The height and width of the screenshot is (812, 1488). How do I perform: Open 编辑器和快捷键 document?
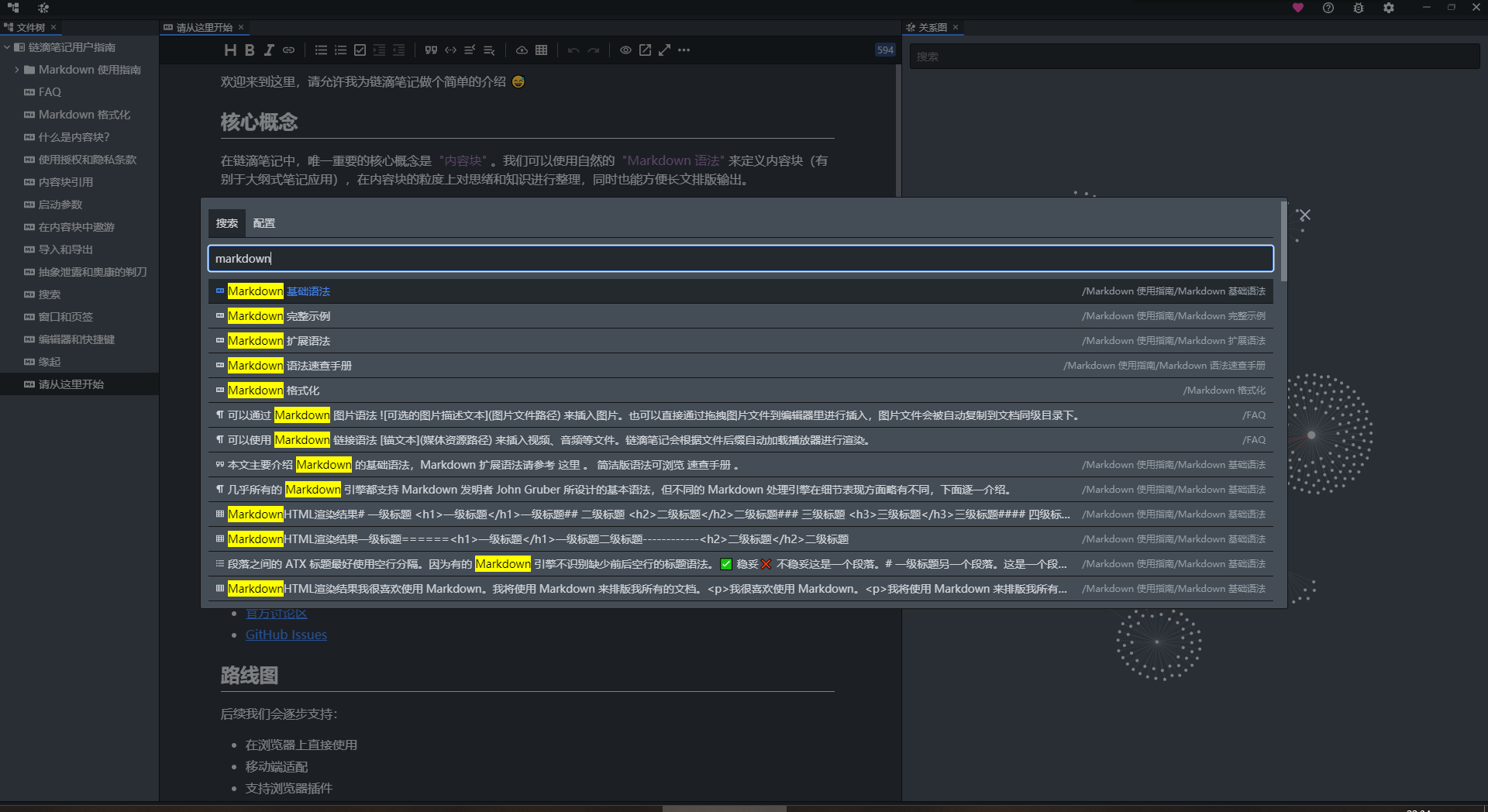[79, 339]
